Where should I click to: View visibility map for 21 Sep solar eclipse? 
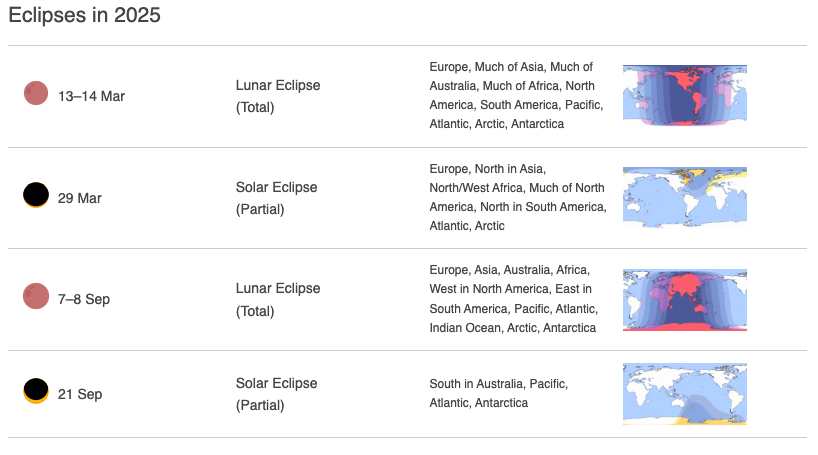click(684, 394)
